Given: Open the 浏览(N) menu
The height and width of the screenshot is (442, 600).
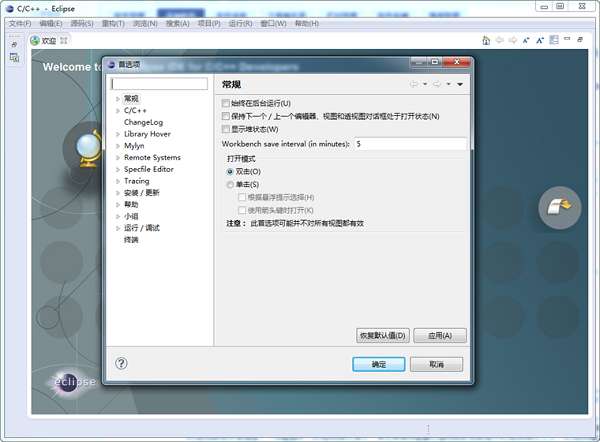Looking at the screenshot, I should pos(145,24).
